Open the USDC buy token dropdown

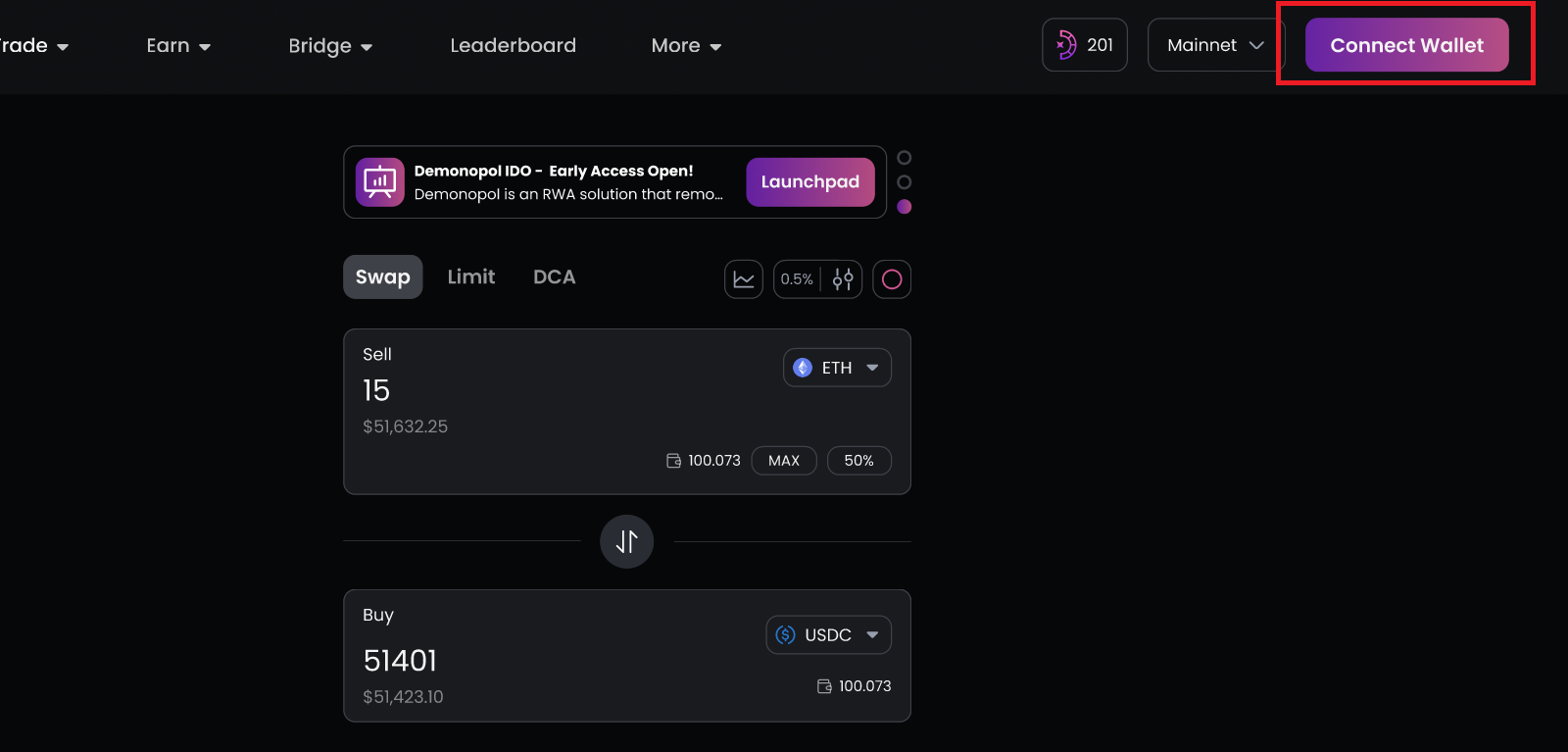coord(828,634)
